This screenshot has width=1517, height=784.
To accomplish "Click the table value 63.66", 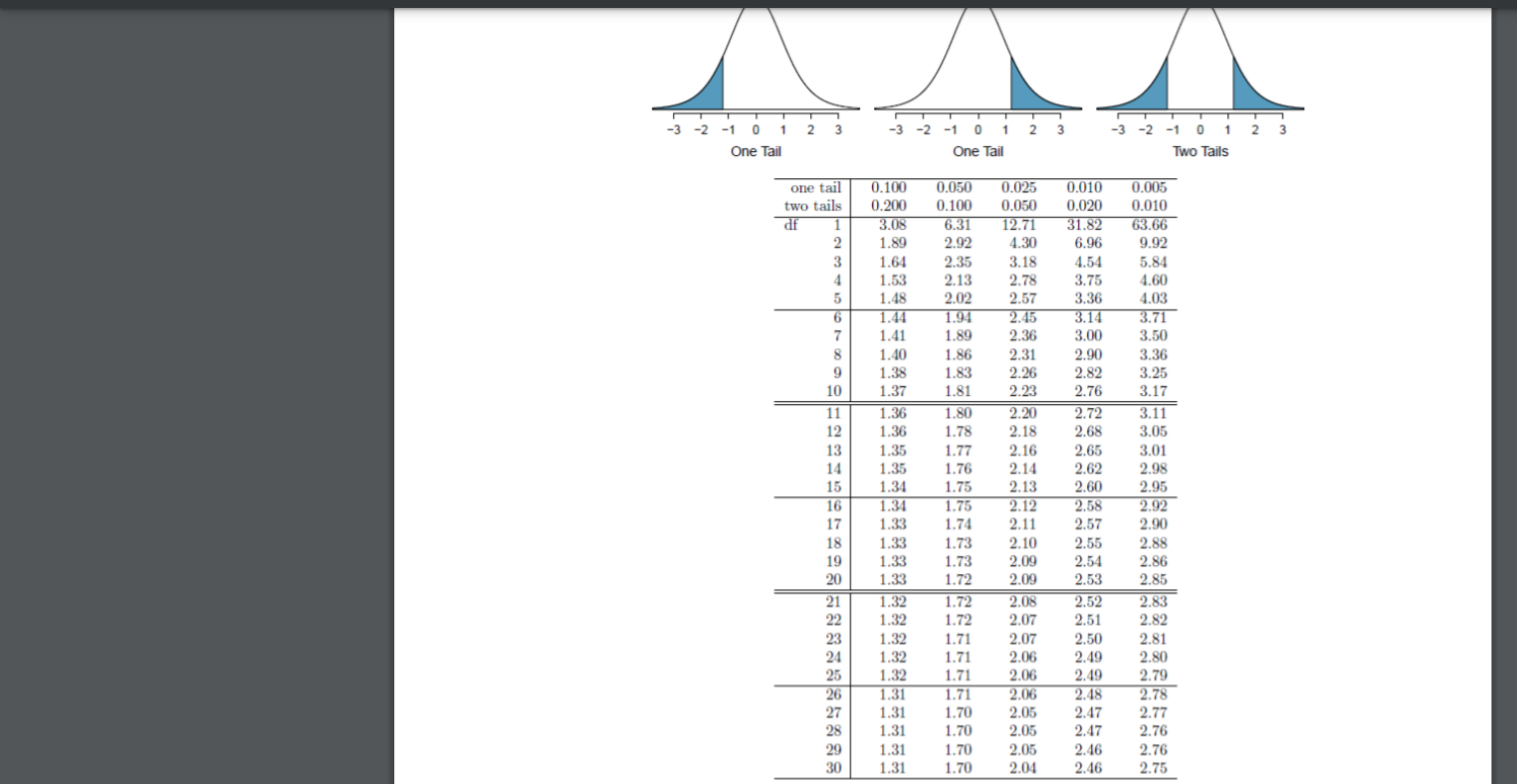I will click(1149, 225).
